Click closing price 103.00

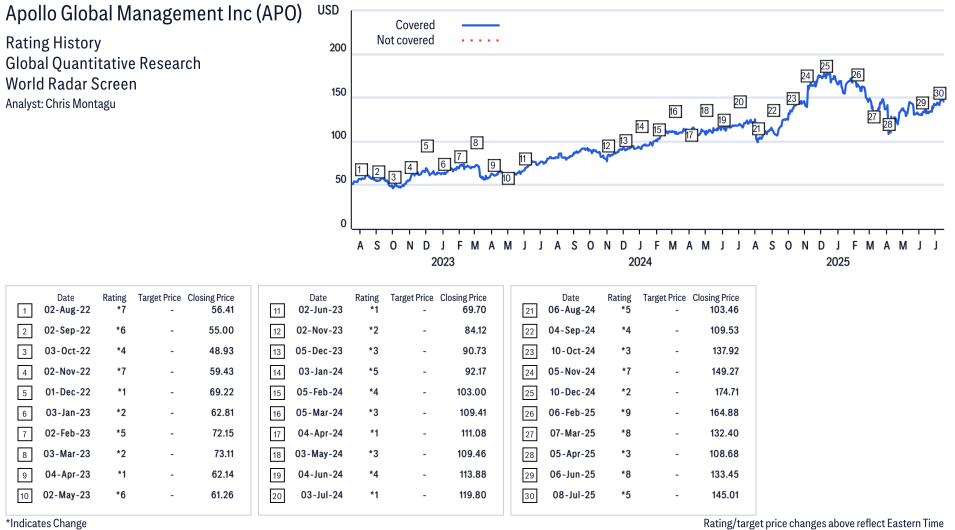(x=471, y=392)
